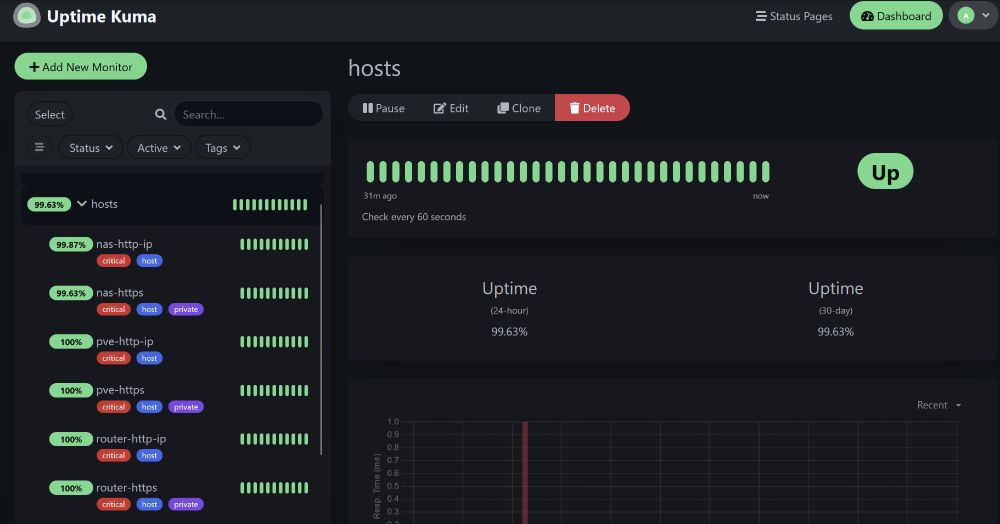Focus the monitor Search field
The image size is (1000, 524).
pos(248,115)
